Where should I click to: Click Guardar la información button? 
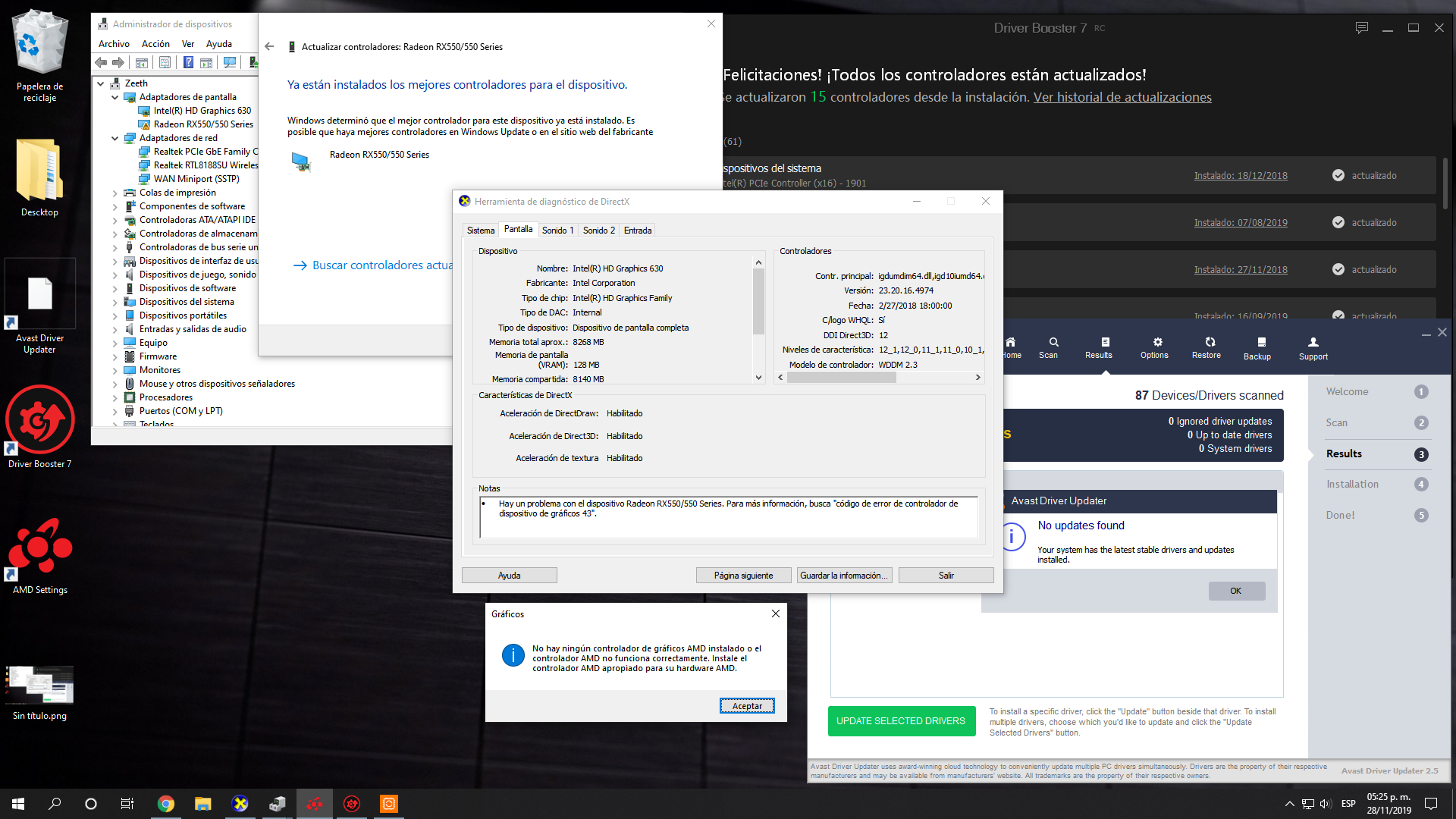click(x=843, y=576)
